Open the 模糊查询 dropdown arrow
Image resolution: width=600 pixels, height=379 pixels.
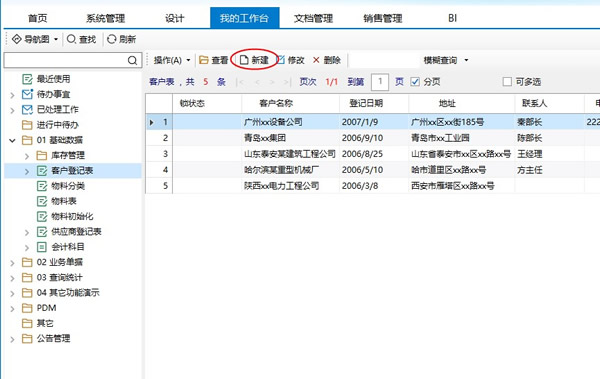point(466,60)
